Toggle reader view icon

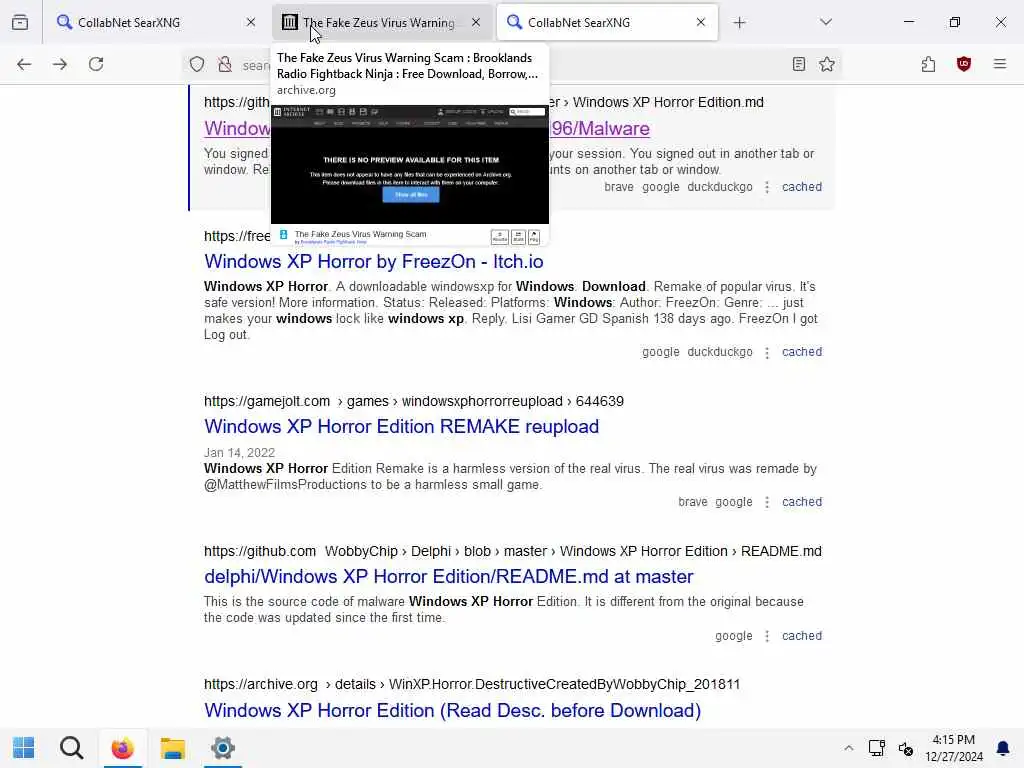(x=799, y=64)
